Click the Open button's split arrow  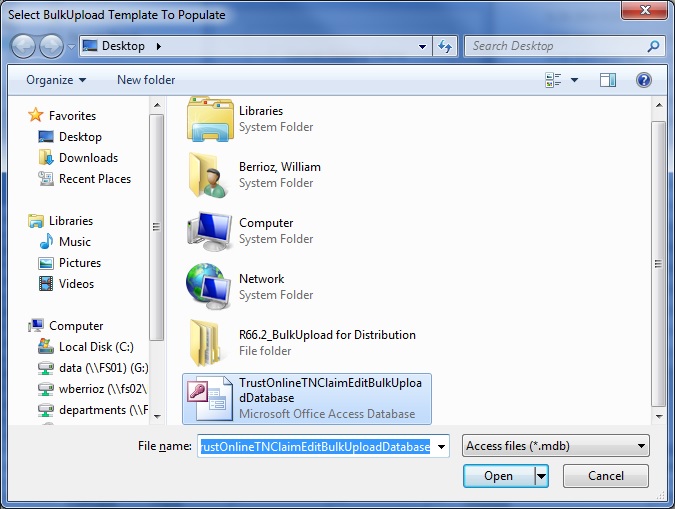pos(541,476)
